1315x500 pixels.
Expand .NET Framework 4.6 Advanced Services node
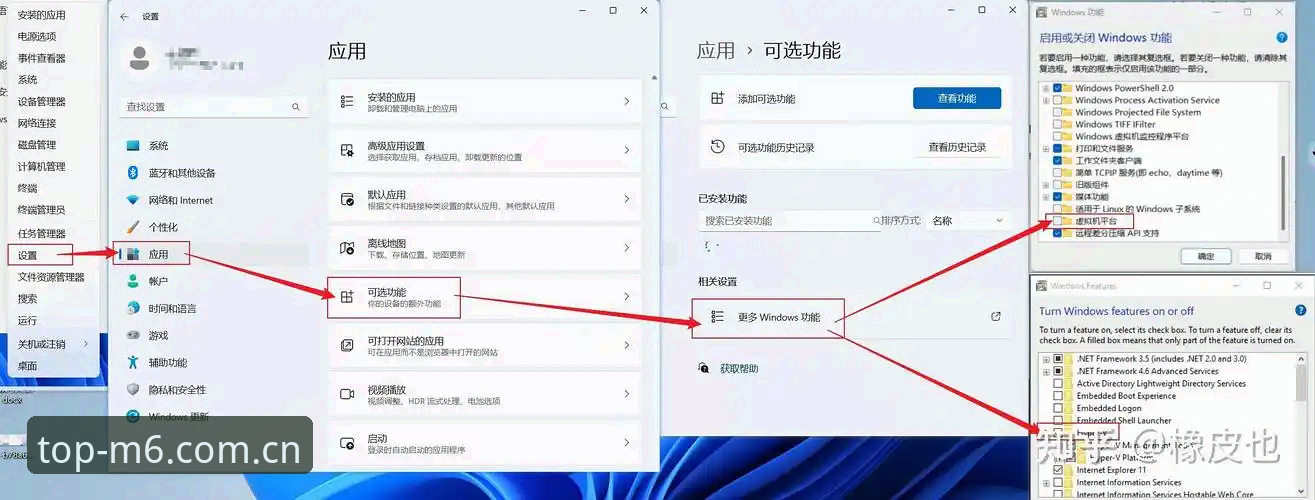coord(1046,371)
